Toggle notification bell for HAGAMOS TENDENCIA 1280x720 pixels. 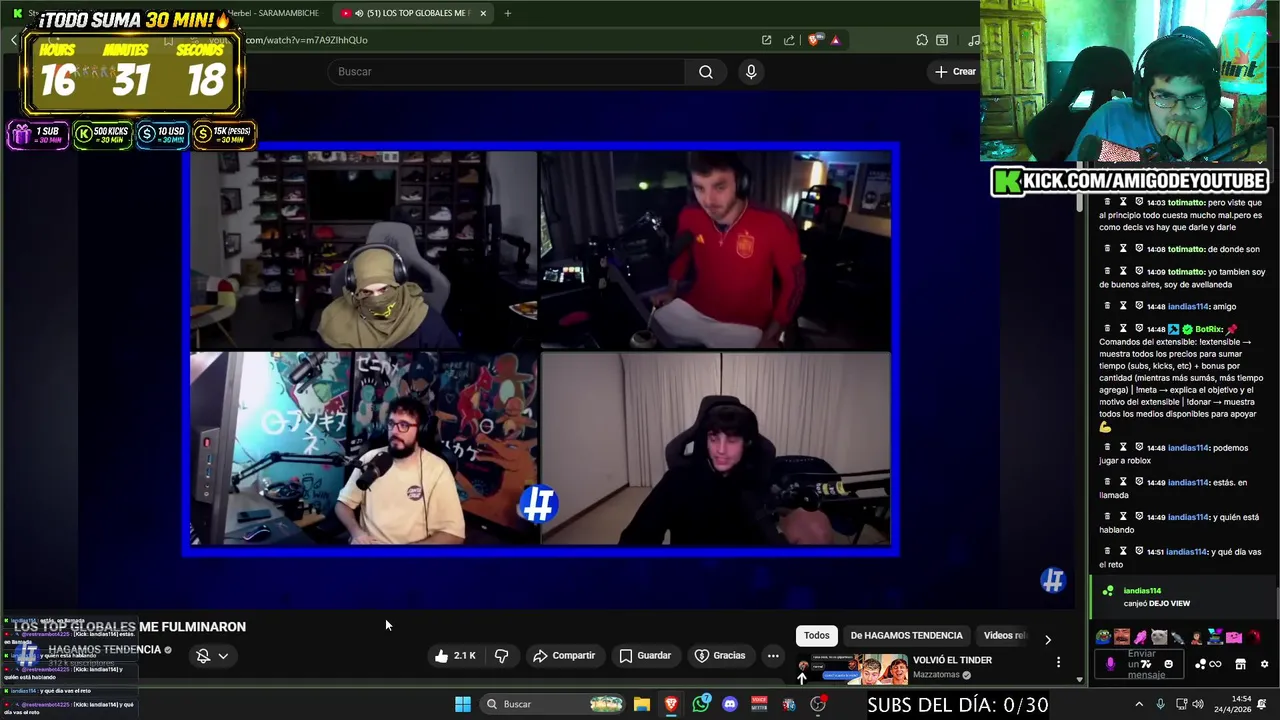[x=203, y=656]
